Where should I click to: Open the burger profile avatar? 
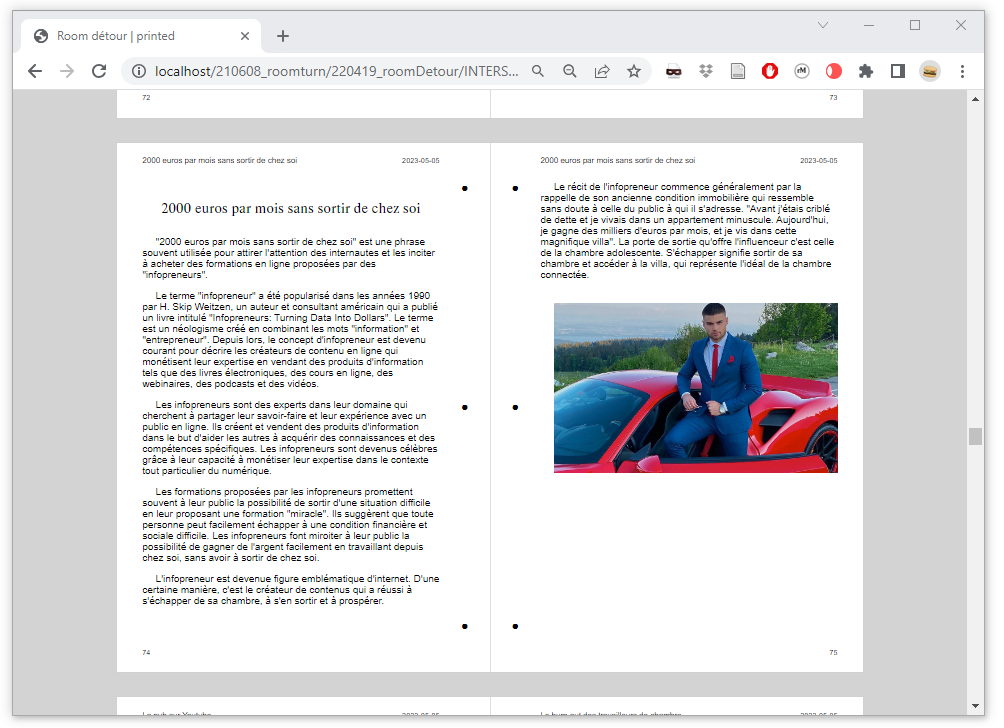pos(930,71)
